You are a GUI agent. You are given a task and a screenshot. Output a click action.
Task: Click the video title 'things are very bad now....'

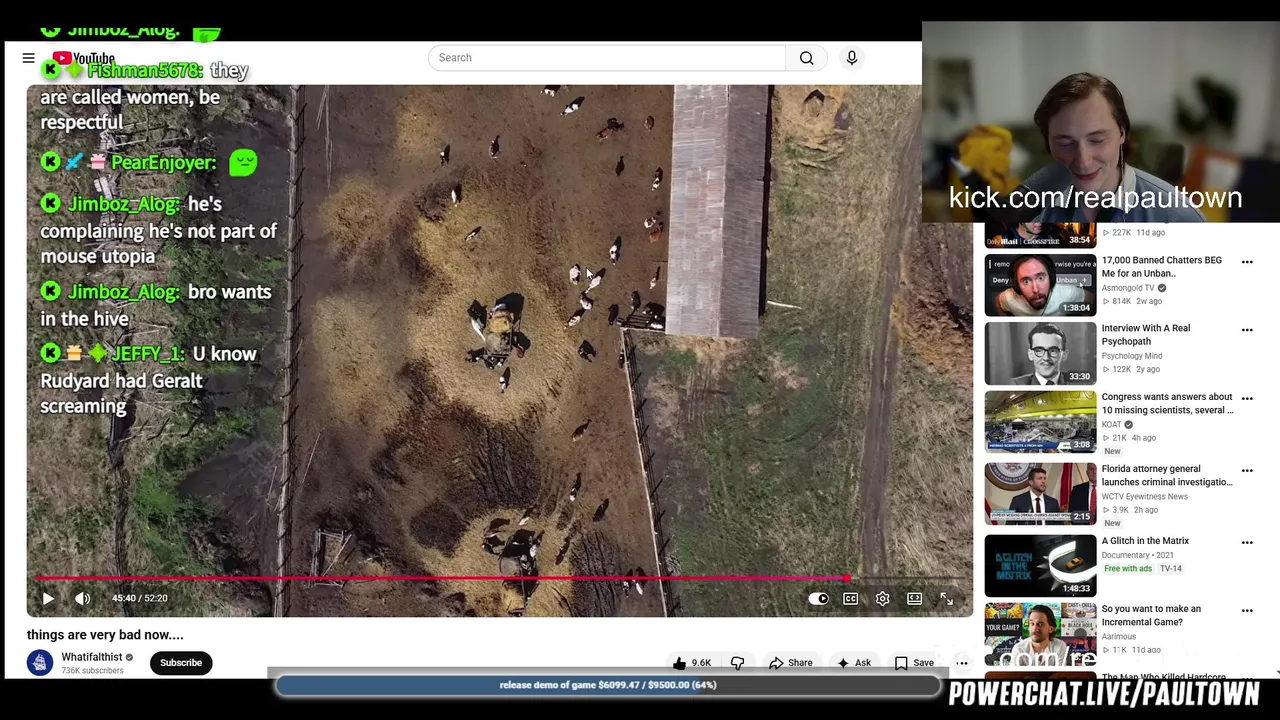[105, 634]
